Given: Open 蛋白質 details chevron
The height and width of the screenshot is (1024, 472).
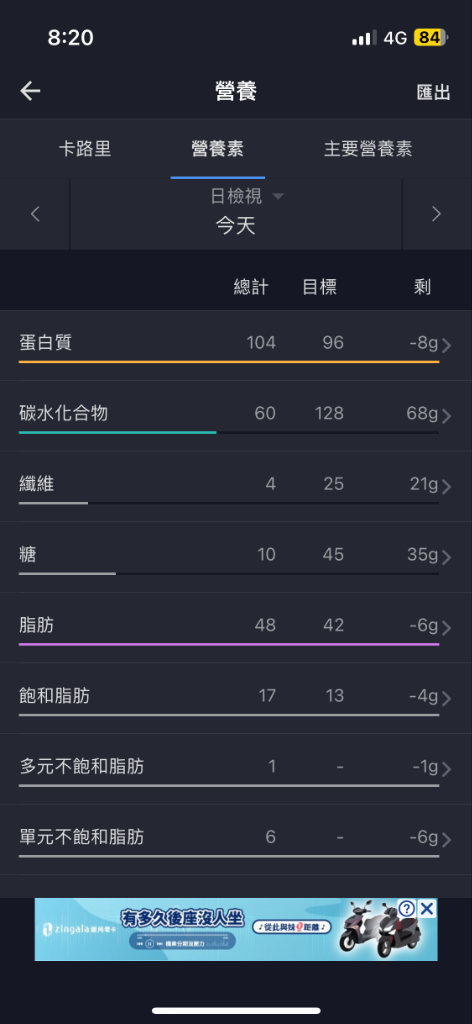Looking at the screenshot, I should [x=447, y=345].
